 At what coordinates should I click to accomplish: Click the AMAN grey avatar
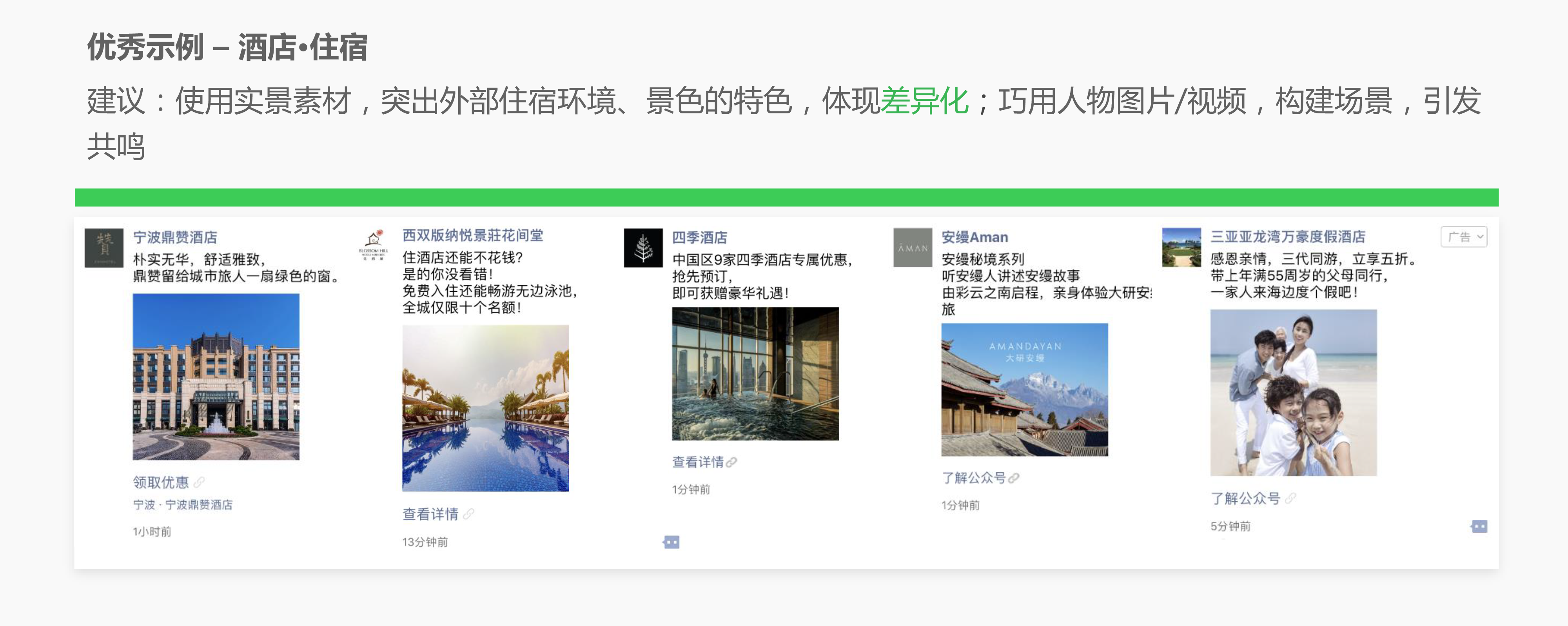point(913,248)
